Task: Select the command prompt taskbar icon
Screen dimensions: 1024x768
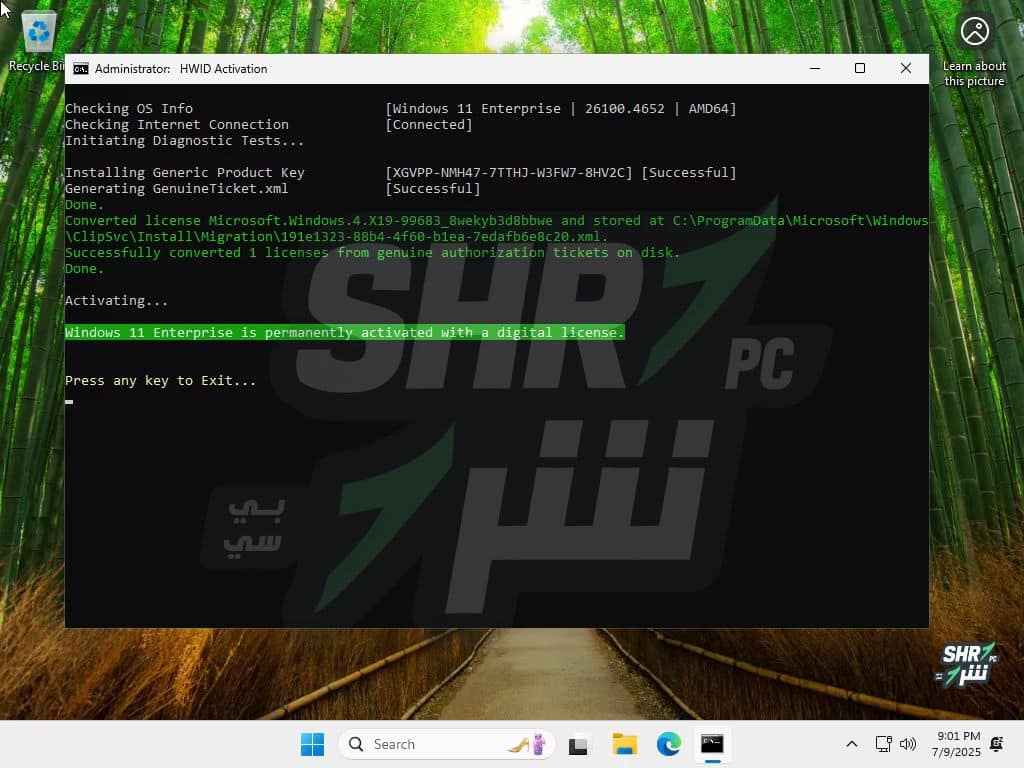Action: (x=712, y=744)
